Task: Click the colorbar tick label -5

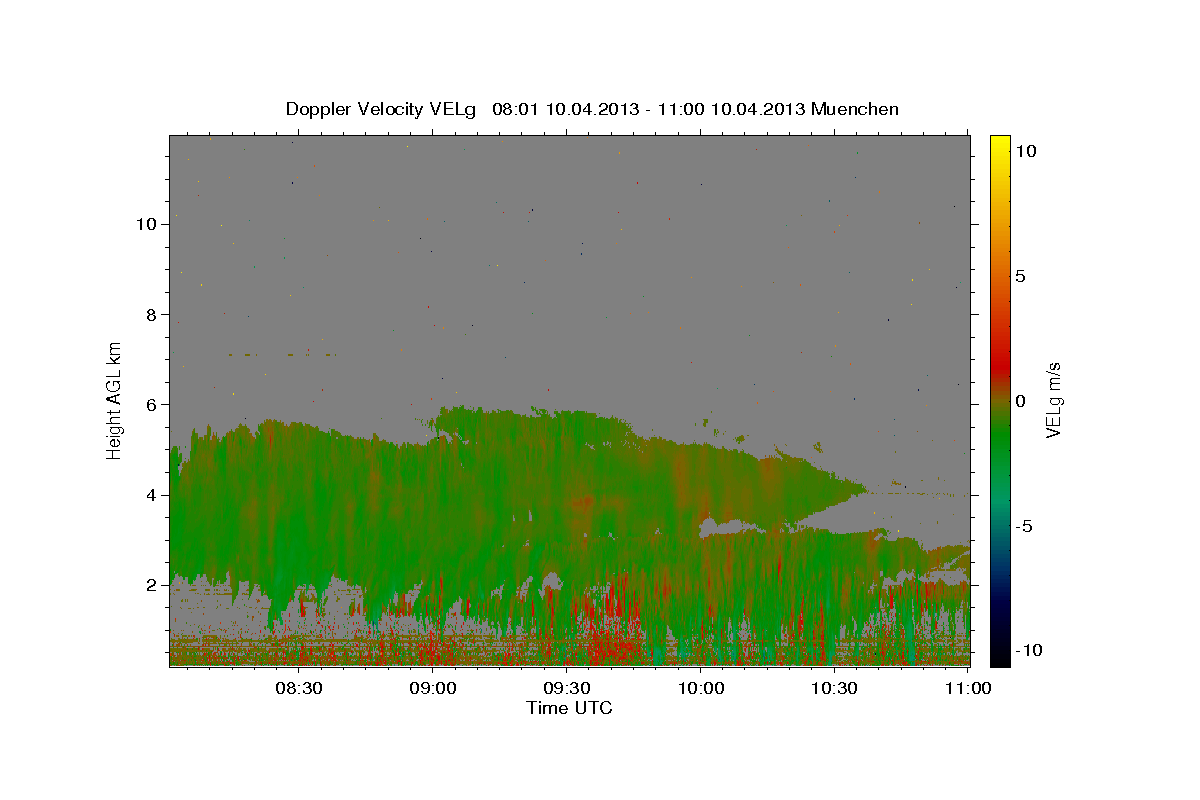Action: [x=1023, y=526]
